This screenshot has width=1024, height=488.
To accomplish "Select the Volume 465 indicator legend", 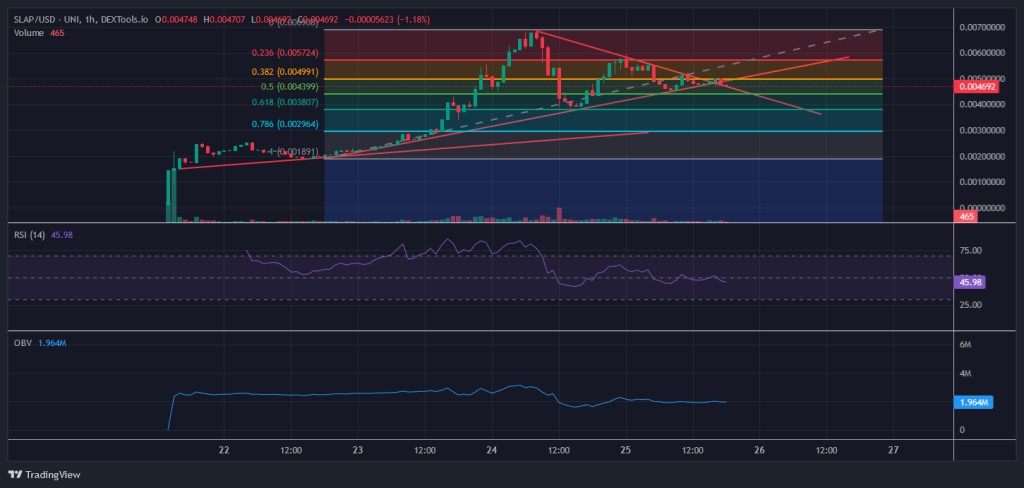I will click(39, 33).
